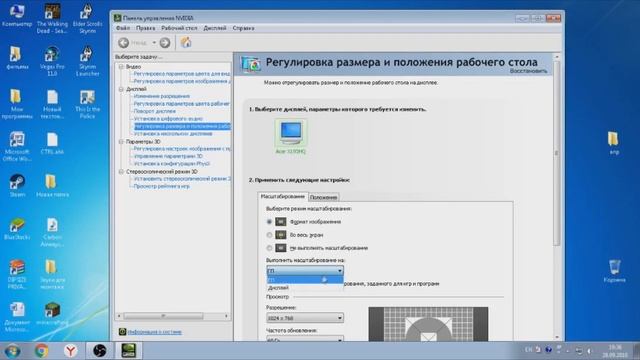Choose Дисплей option in scaling dropdown list

tap(305, 288)
